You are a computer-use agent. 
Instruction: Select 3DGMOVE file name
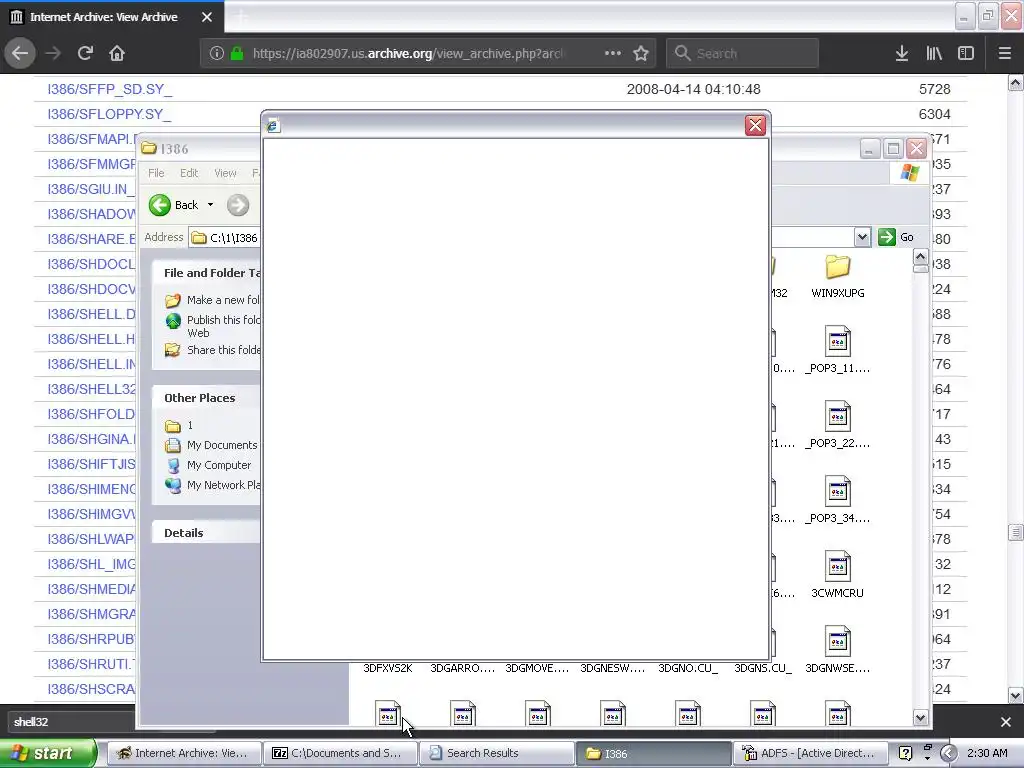tap(537, 668)
